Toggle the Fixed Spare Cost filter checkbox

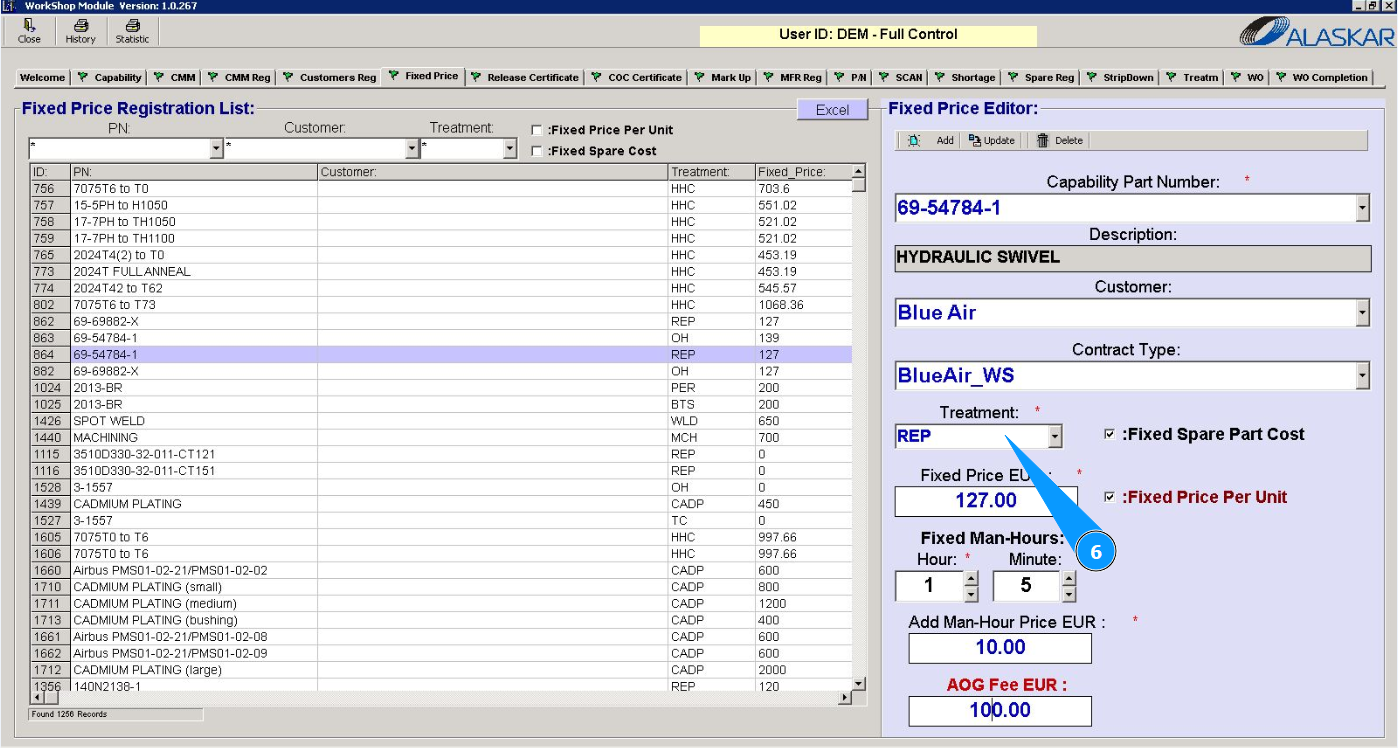tap(537, 152)
